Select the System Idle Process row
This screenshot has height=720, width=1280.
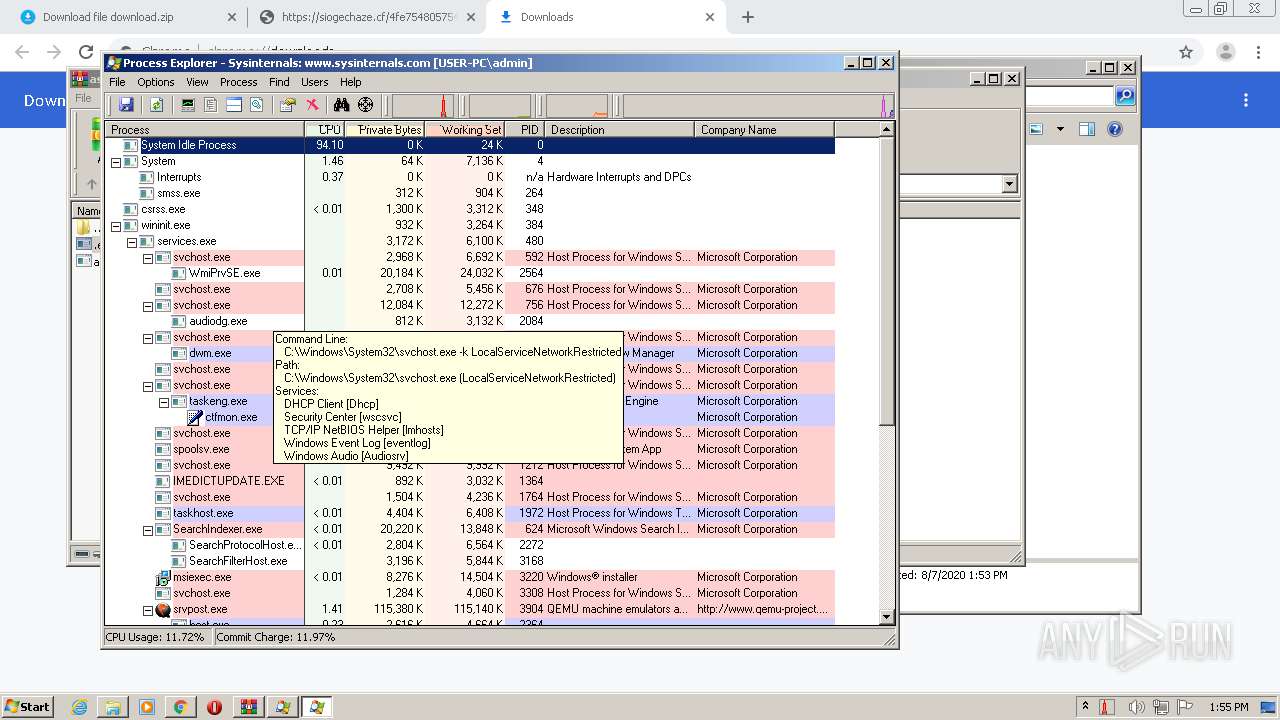coord(470,145)
